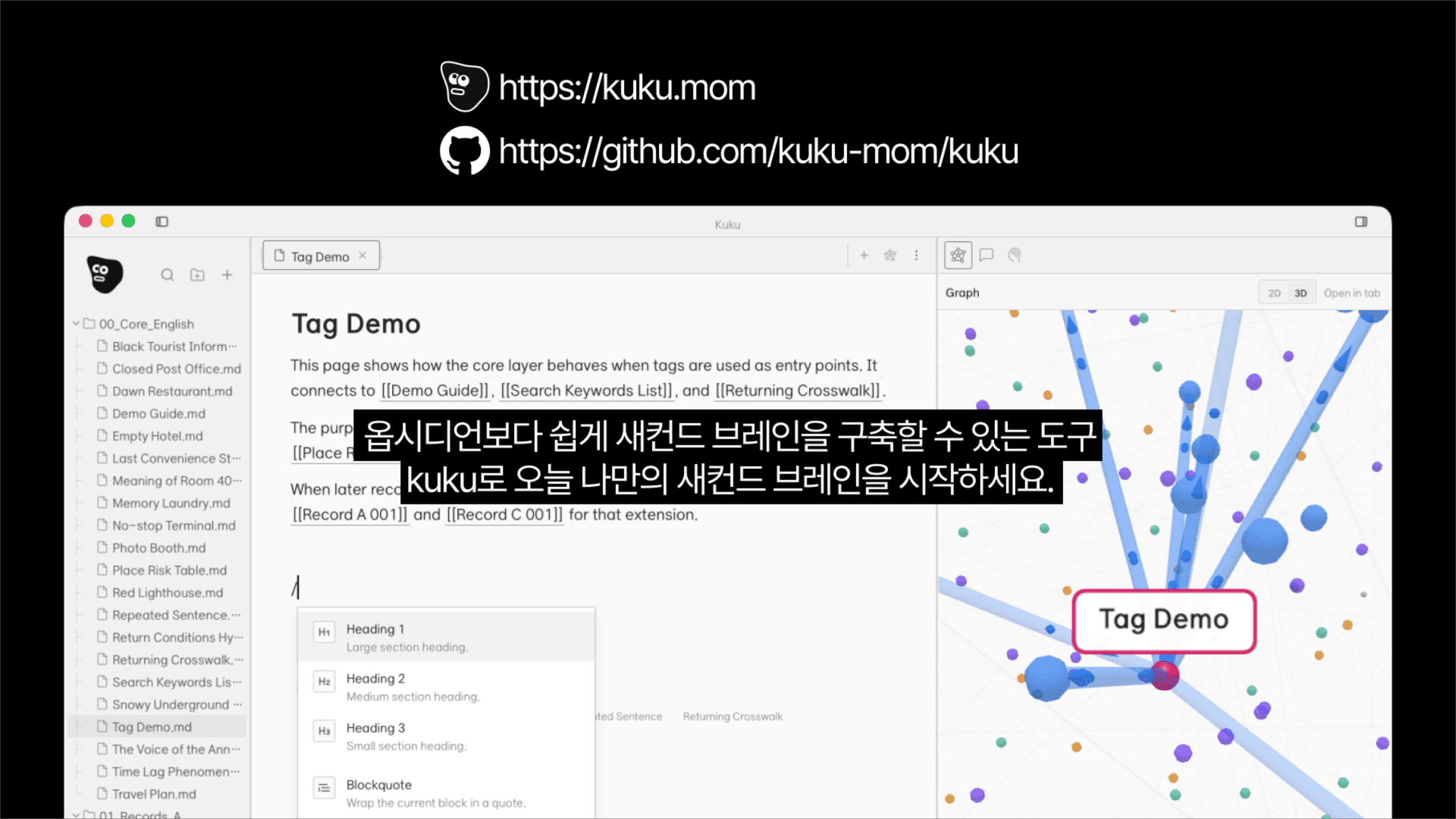Screen dimensions: 1456x819
Task: Open Red Lighthouse.md file
Action: pos(168,593)
